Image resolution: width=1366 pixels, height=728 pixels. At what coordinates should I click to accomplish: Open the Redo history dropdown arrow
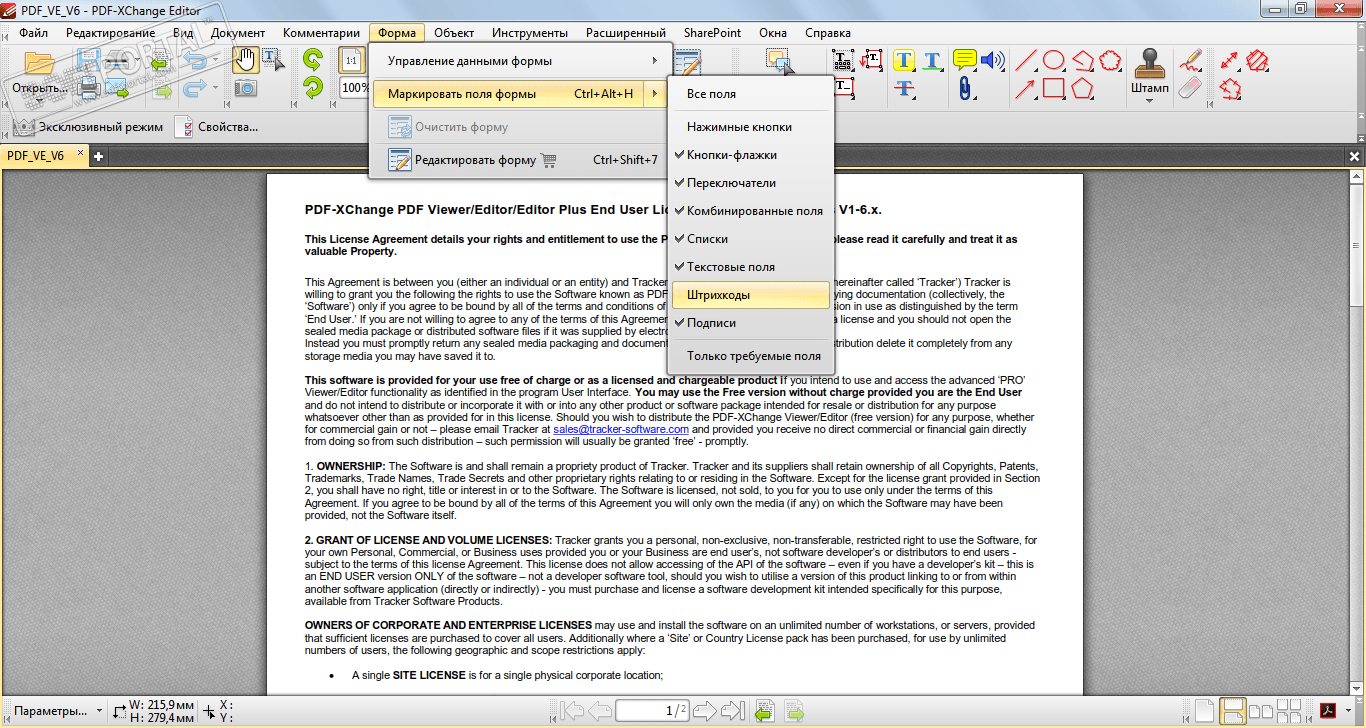pos(214,88)
